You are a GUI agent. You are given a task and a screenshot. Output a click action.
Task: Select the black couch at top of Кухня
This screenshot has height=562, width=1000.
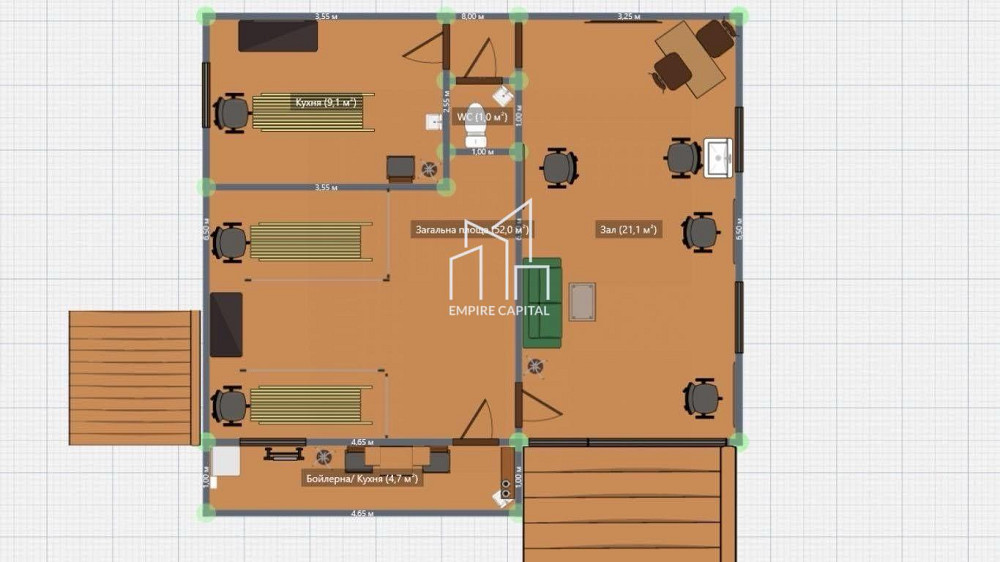278,35
